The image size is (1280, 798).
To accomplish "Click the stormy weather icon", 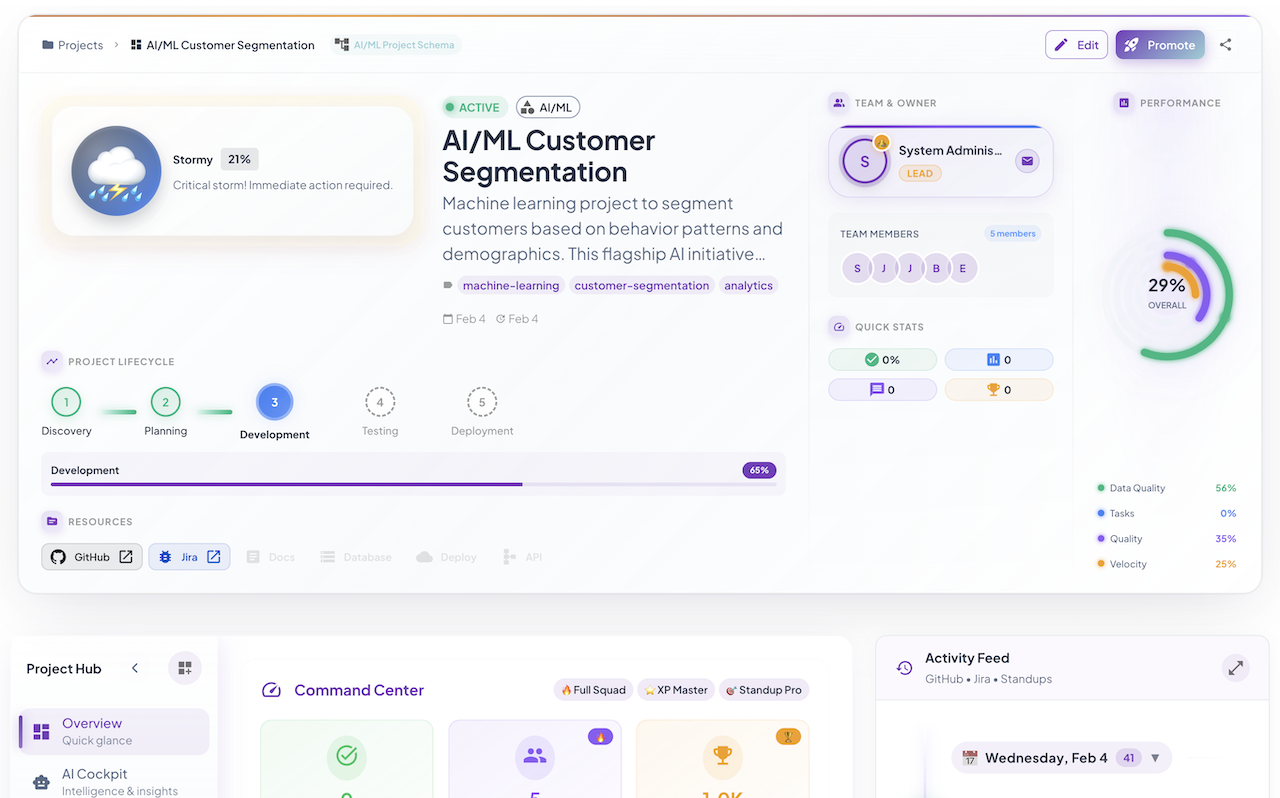I will [x=116, y=171].
